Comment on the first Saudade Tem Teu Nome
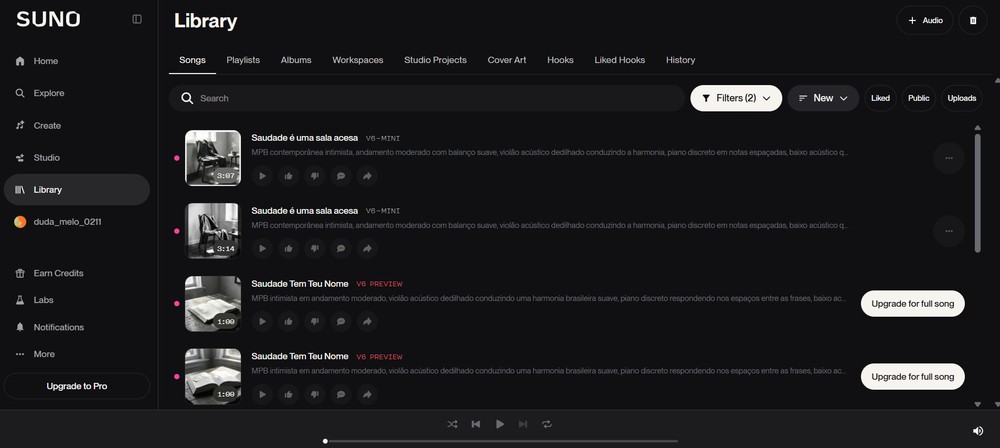This screenshot has height=448, width=1000. pyautogui.click(x=341, y=322)
